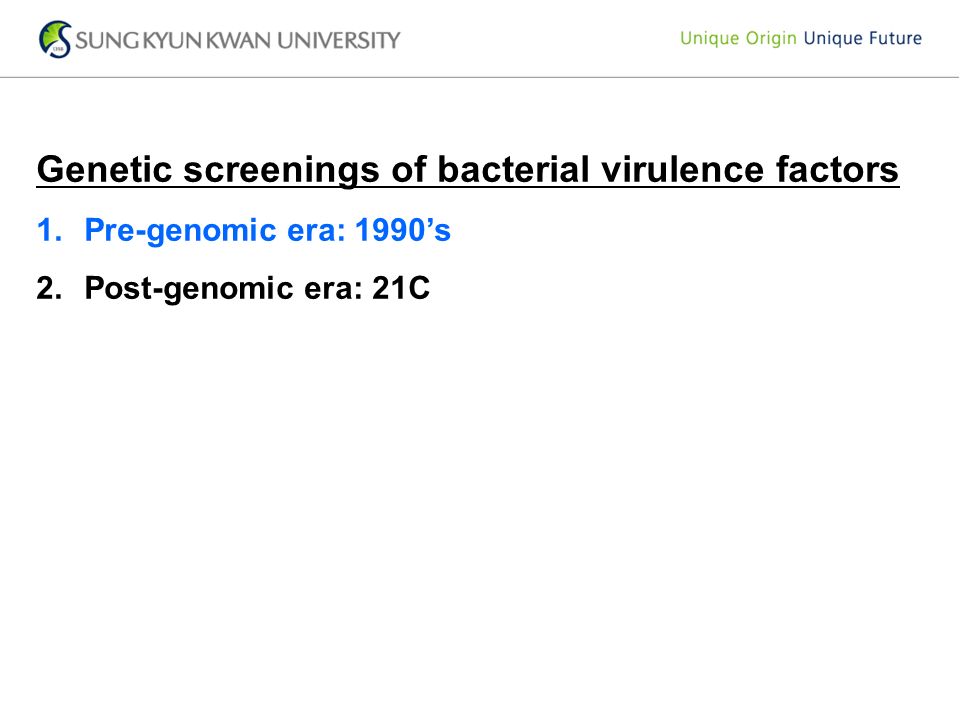Click the 1990's text in blue

(403, 230)
